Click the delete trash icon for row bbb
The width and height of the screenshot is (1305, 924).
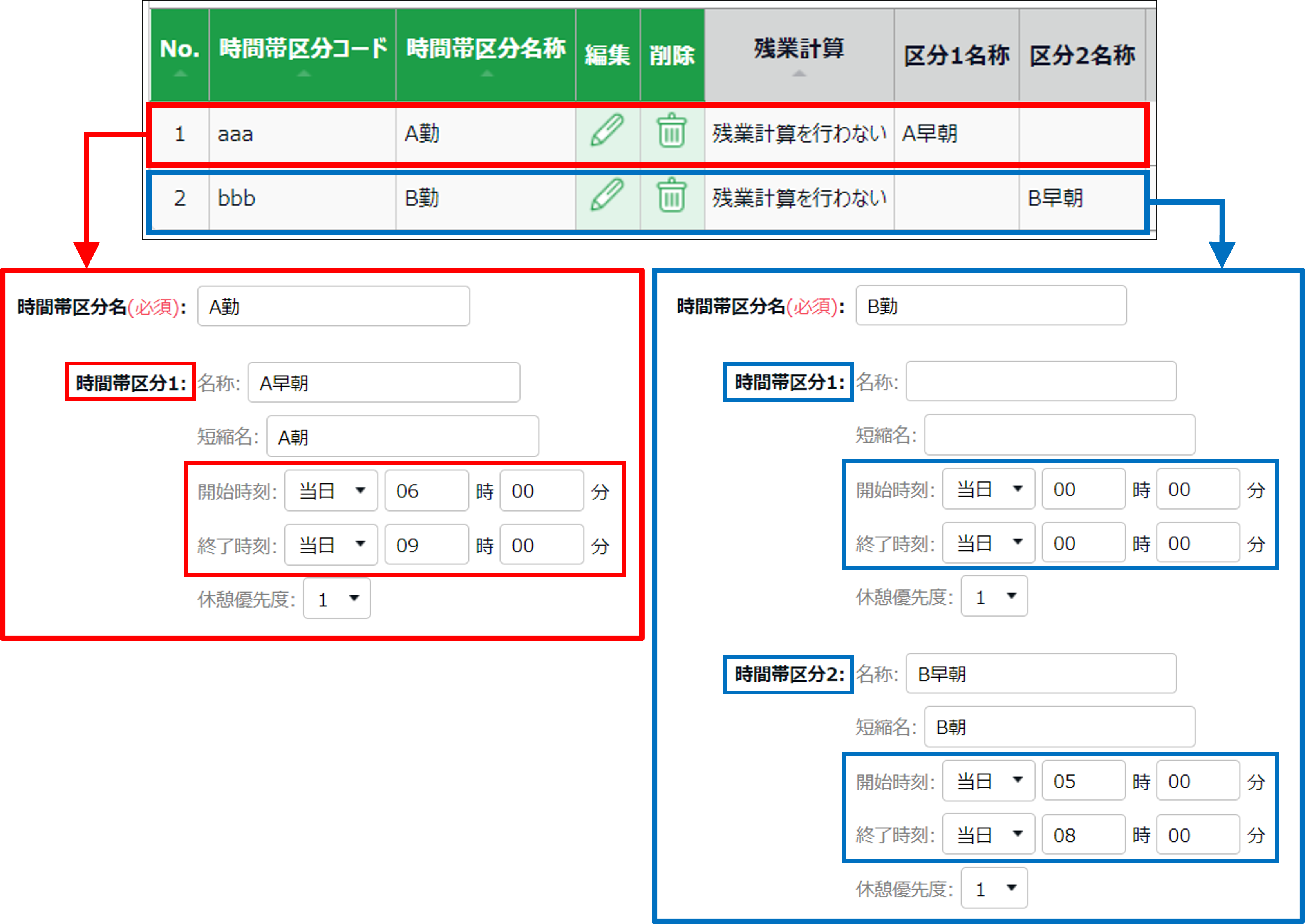click(x=671, y=195)
